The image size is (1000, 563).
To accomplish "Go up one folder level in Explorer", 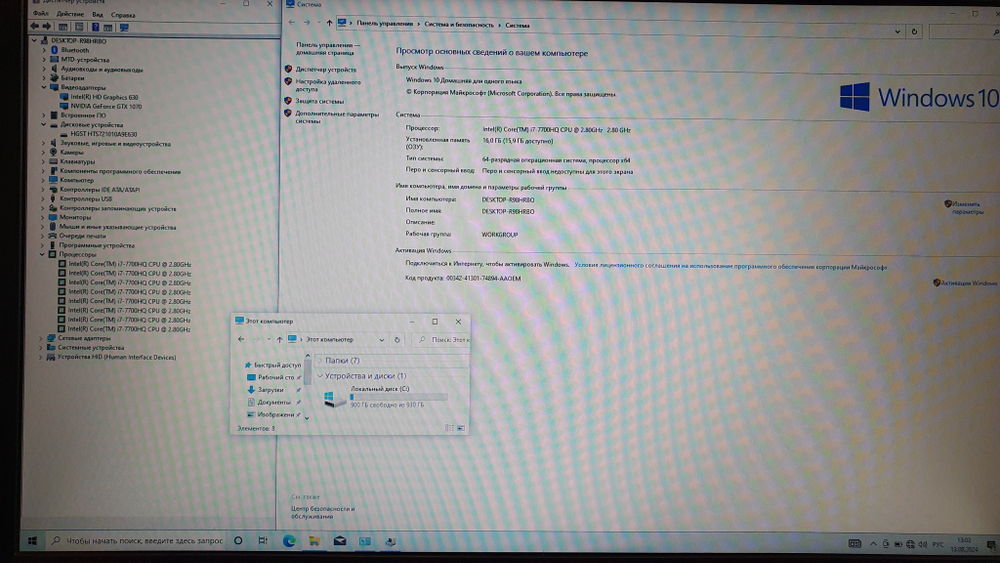I will click(278, 340).
